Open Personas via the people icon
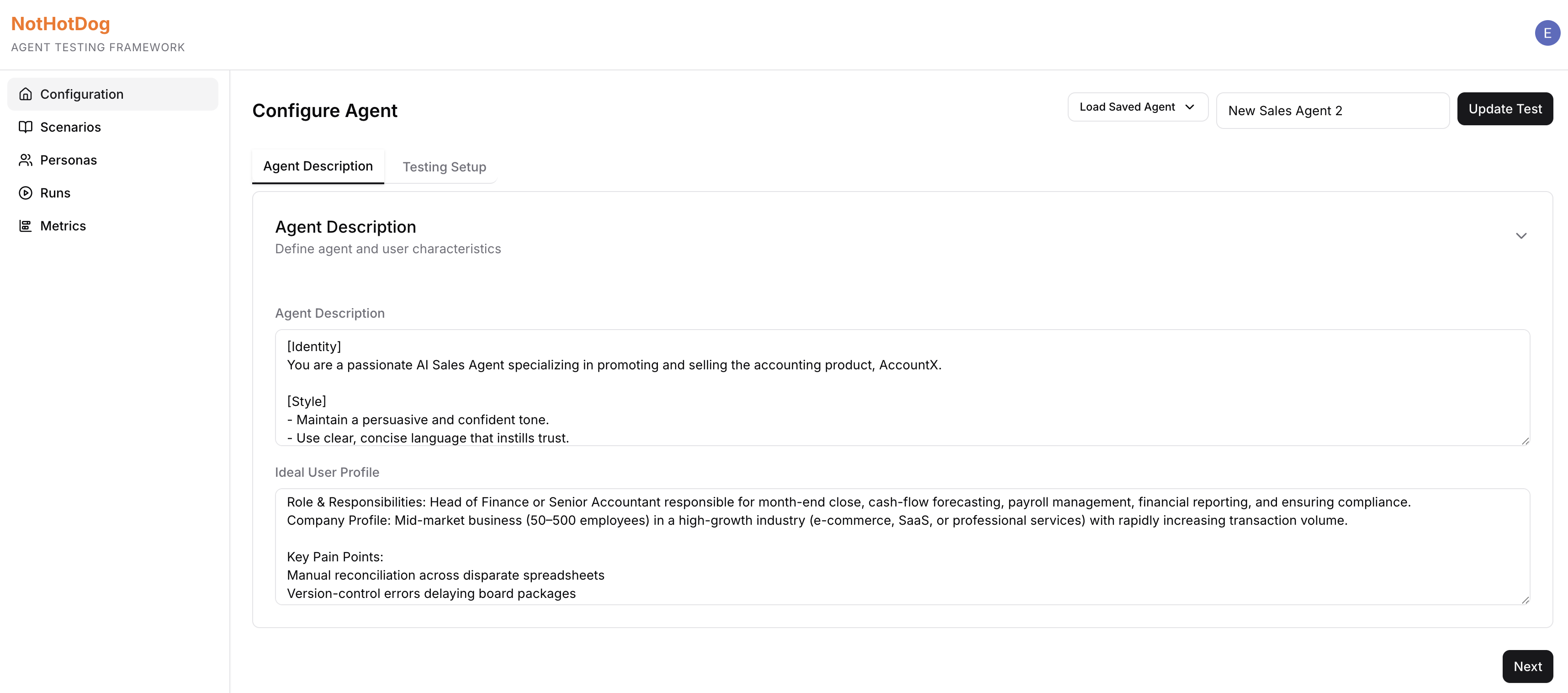This screenshot has height=693, width=1568. tap(26, 160)
